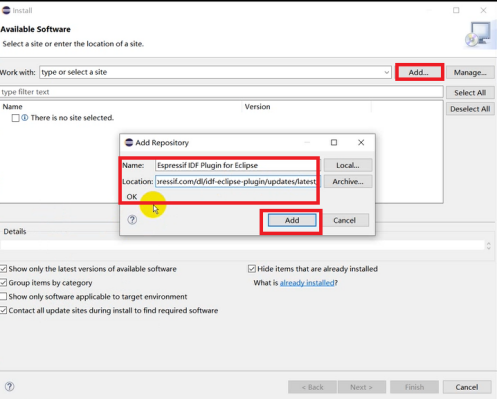The width and height of the screenshot is (498, 400).
Task: Close the Add Repository dialog
Action: pyautogui.click(x=361, y=143)
